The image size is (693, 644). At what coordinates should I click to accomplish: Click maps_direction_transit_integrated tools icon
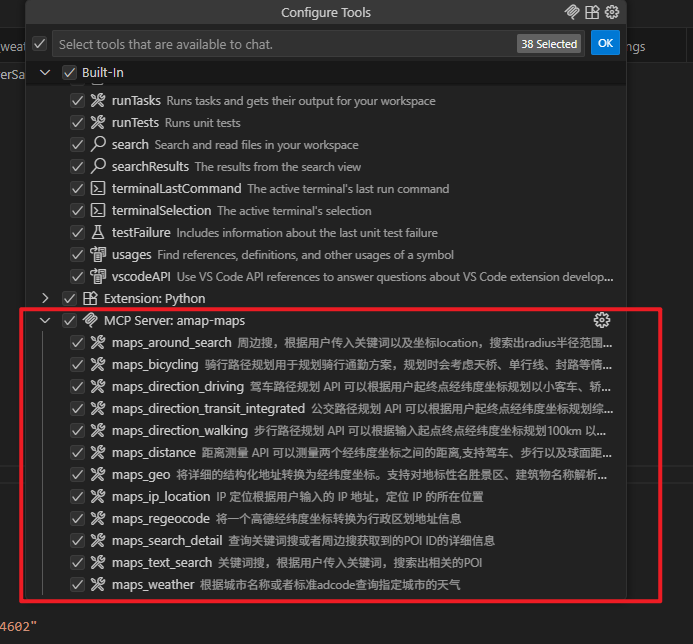point(98,408)
